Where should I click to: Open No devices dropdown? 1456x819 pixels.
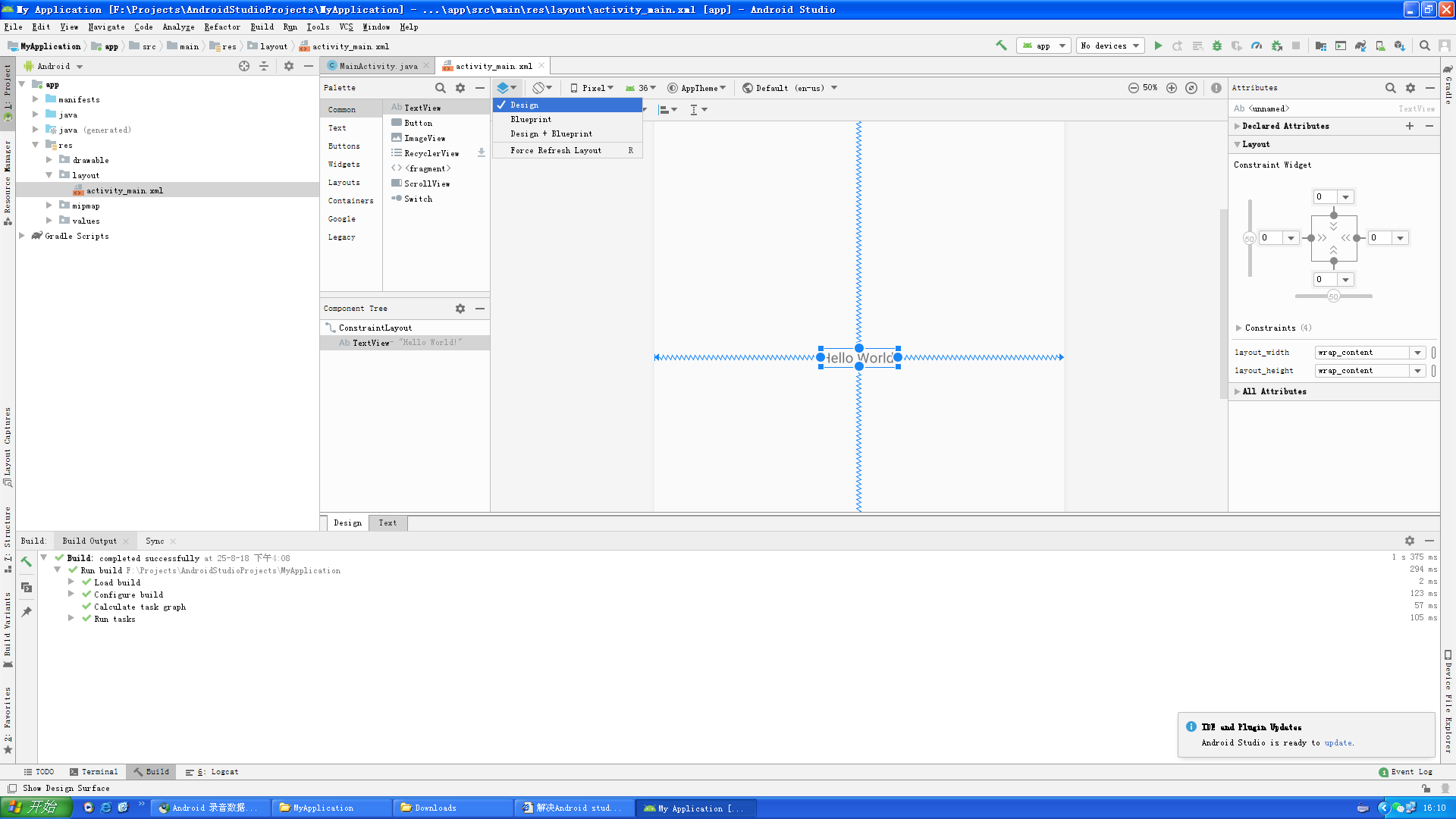[1110, 45]
